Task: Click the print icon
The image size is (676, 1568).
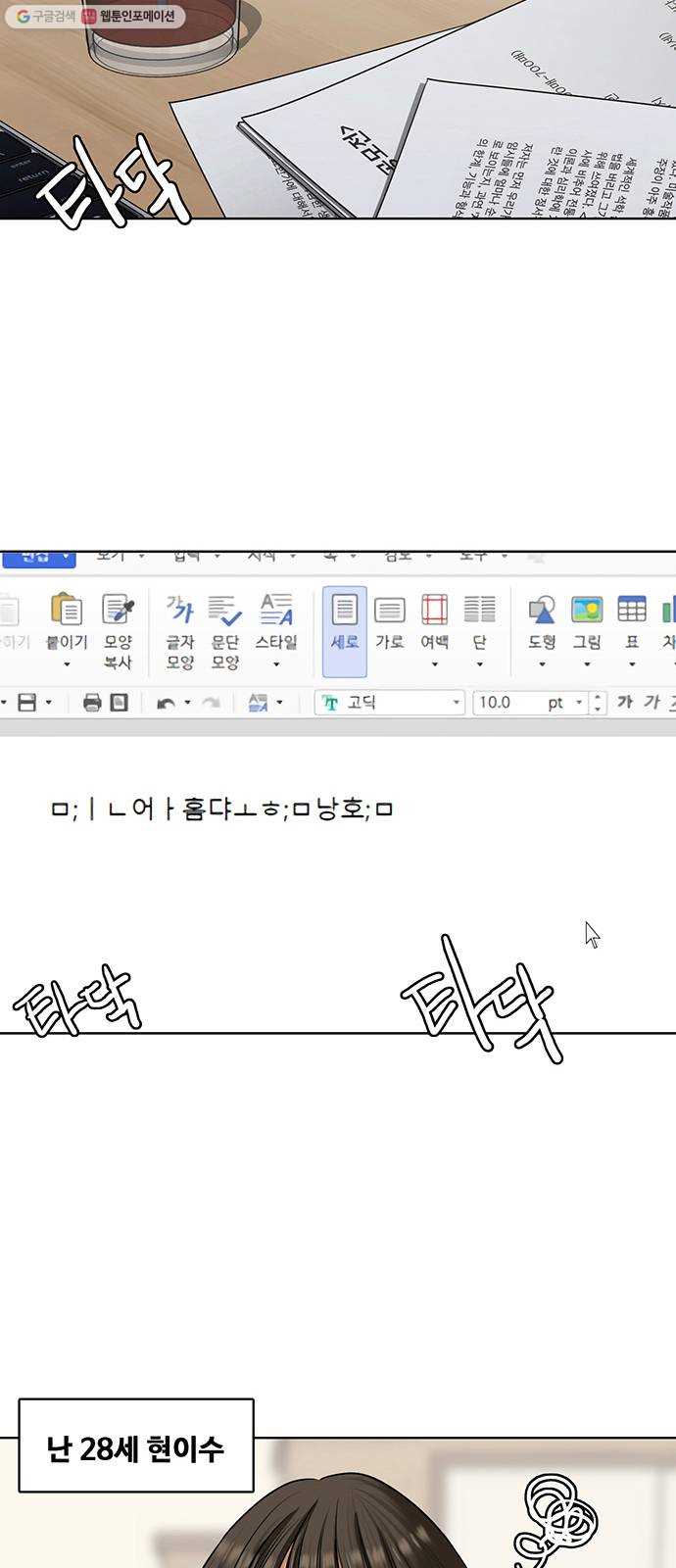Action: click(x=92, y=703)
